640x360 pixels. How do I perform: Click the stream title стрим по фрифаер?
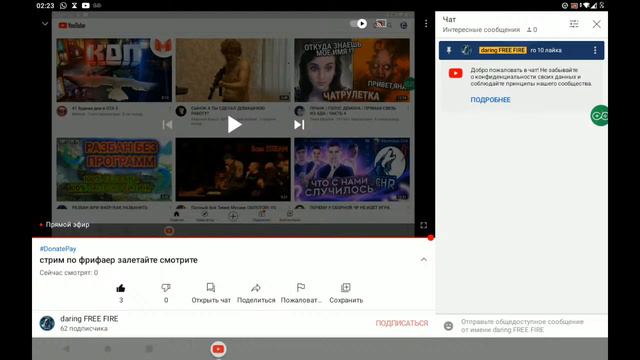(x=118, y=260)
